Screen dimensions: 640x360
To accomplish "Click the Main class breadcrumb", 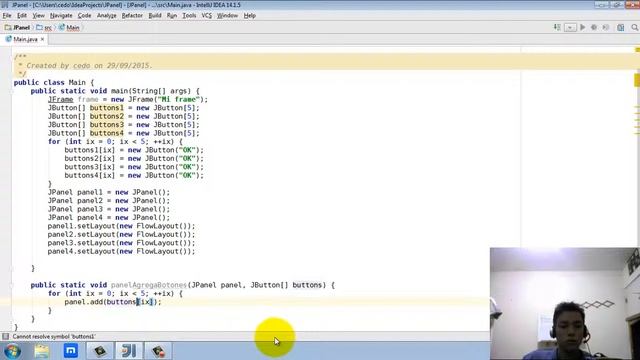I will pos(69,27).
